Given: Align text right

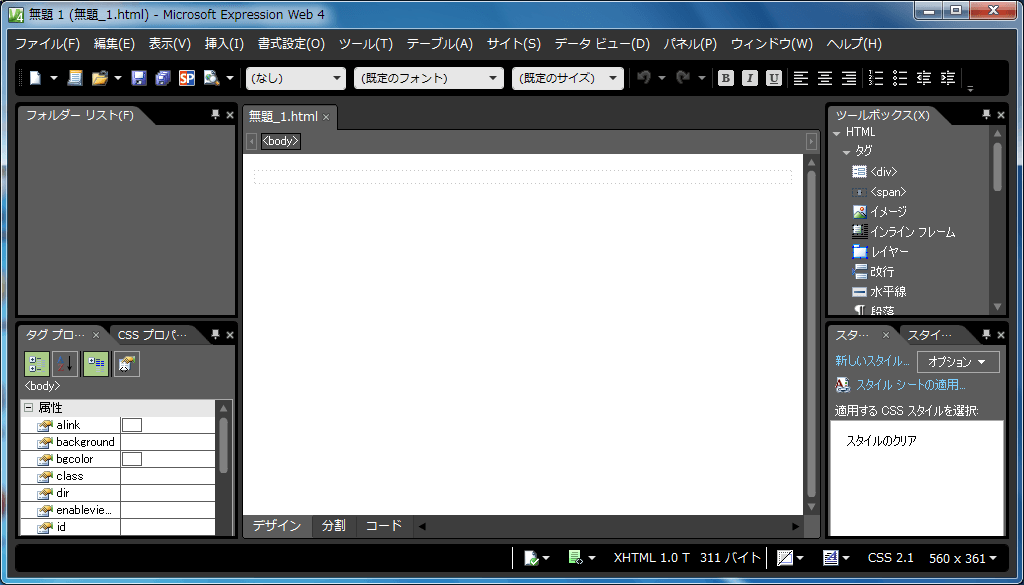Looking at the screenshot, I should click(x=849, y=78).
